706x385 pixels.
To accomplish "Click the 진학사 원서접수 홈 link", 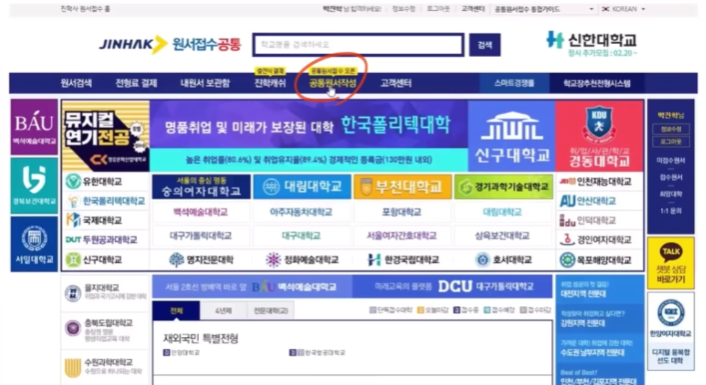I will (x=86, y=9).
